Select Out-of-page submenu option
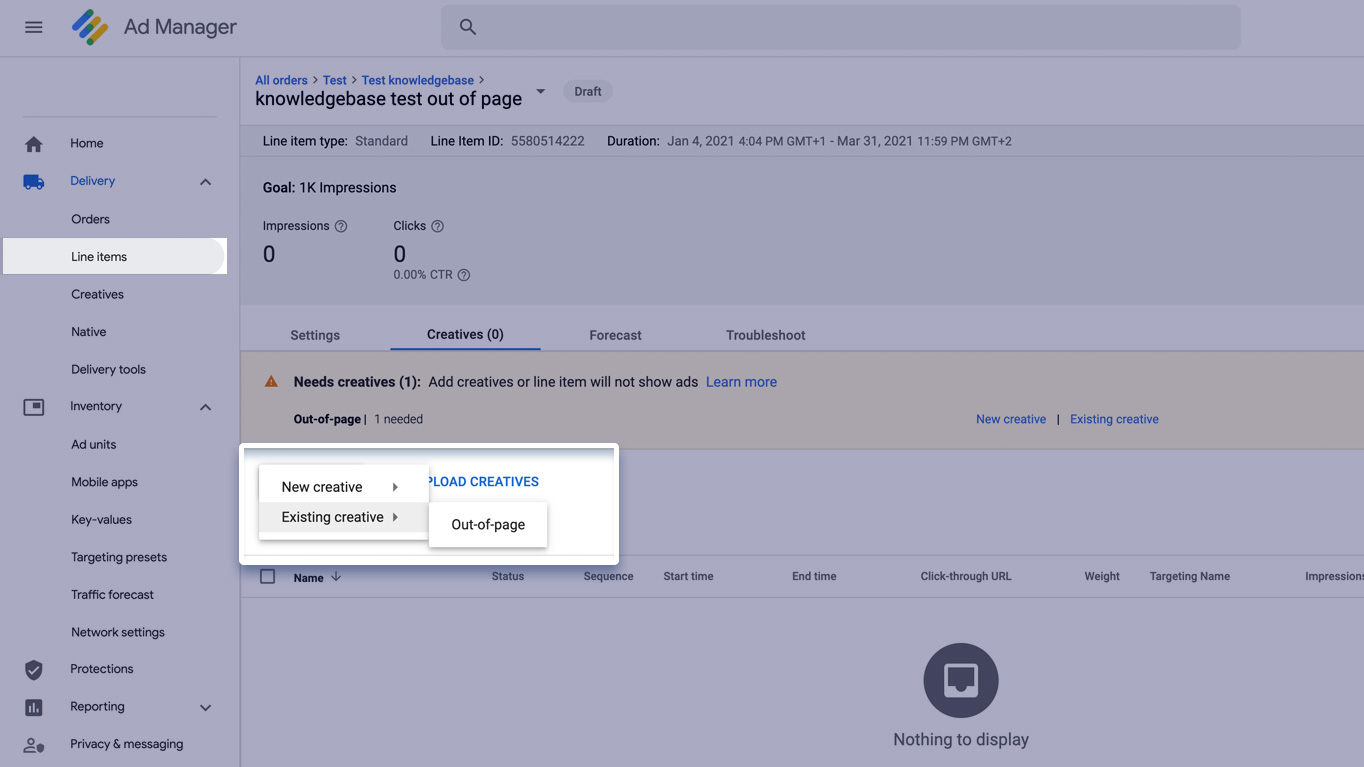Viewport: 1364px width, 767px height. click(488, 524)
